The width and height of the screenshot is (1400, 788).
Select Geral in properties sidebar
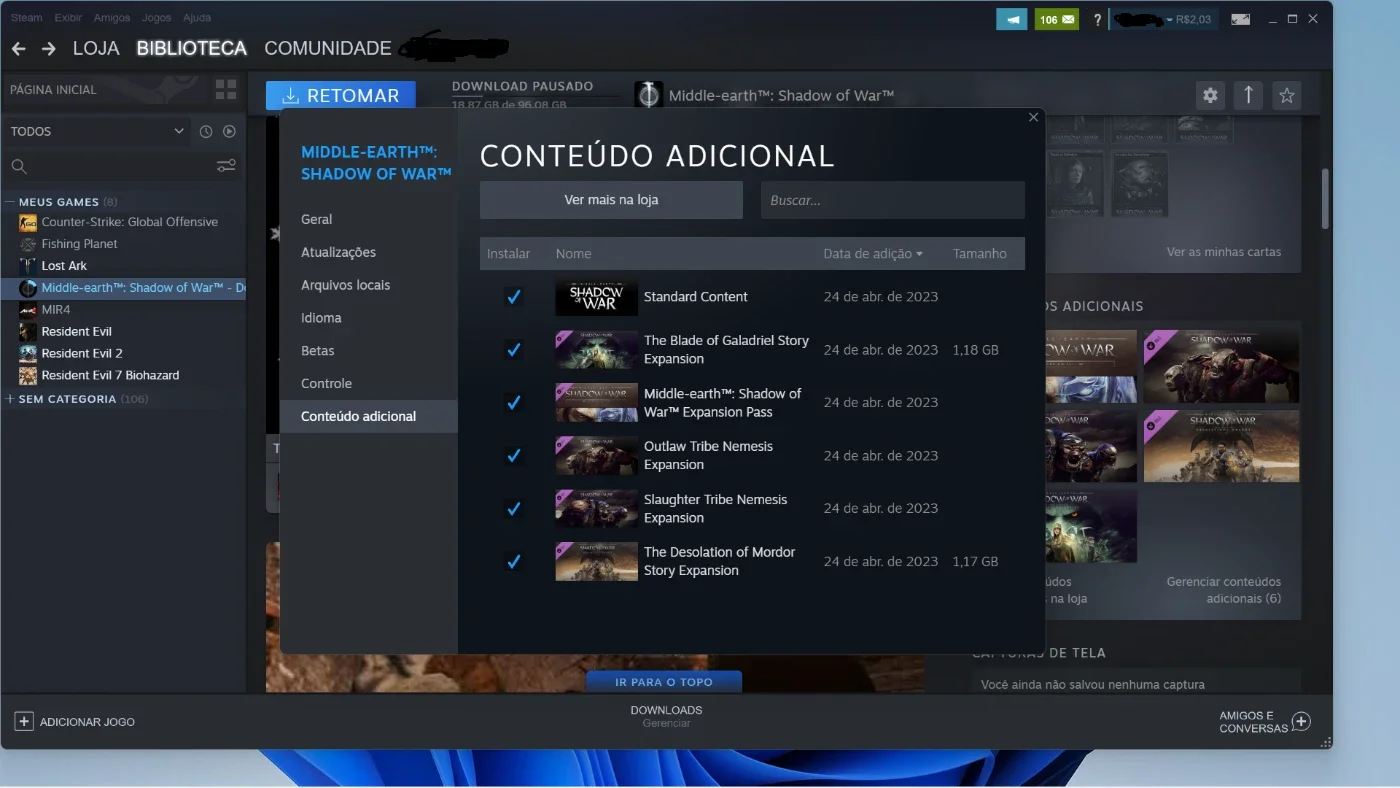[x=369, y=219]
